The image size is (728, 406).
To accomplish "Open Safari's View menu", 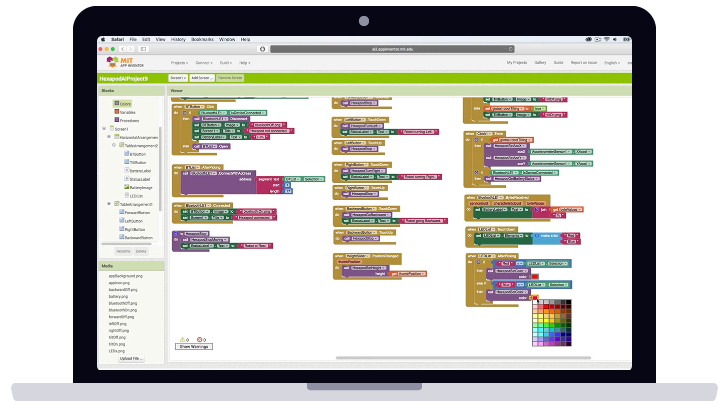I will 161,39.
